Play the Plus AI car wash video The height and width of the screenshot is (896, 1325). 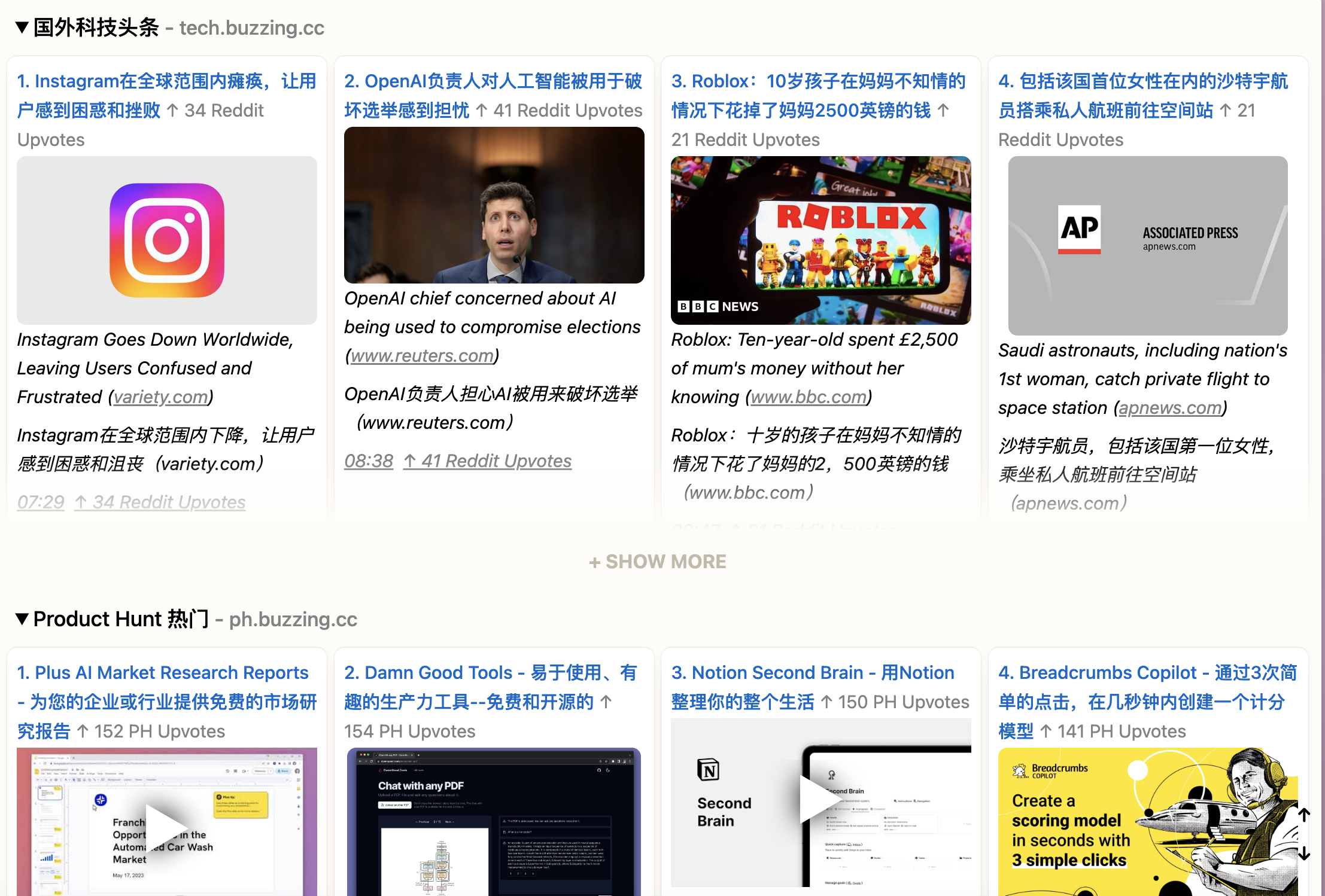166,828
